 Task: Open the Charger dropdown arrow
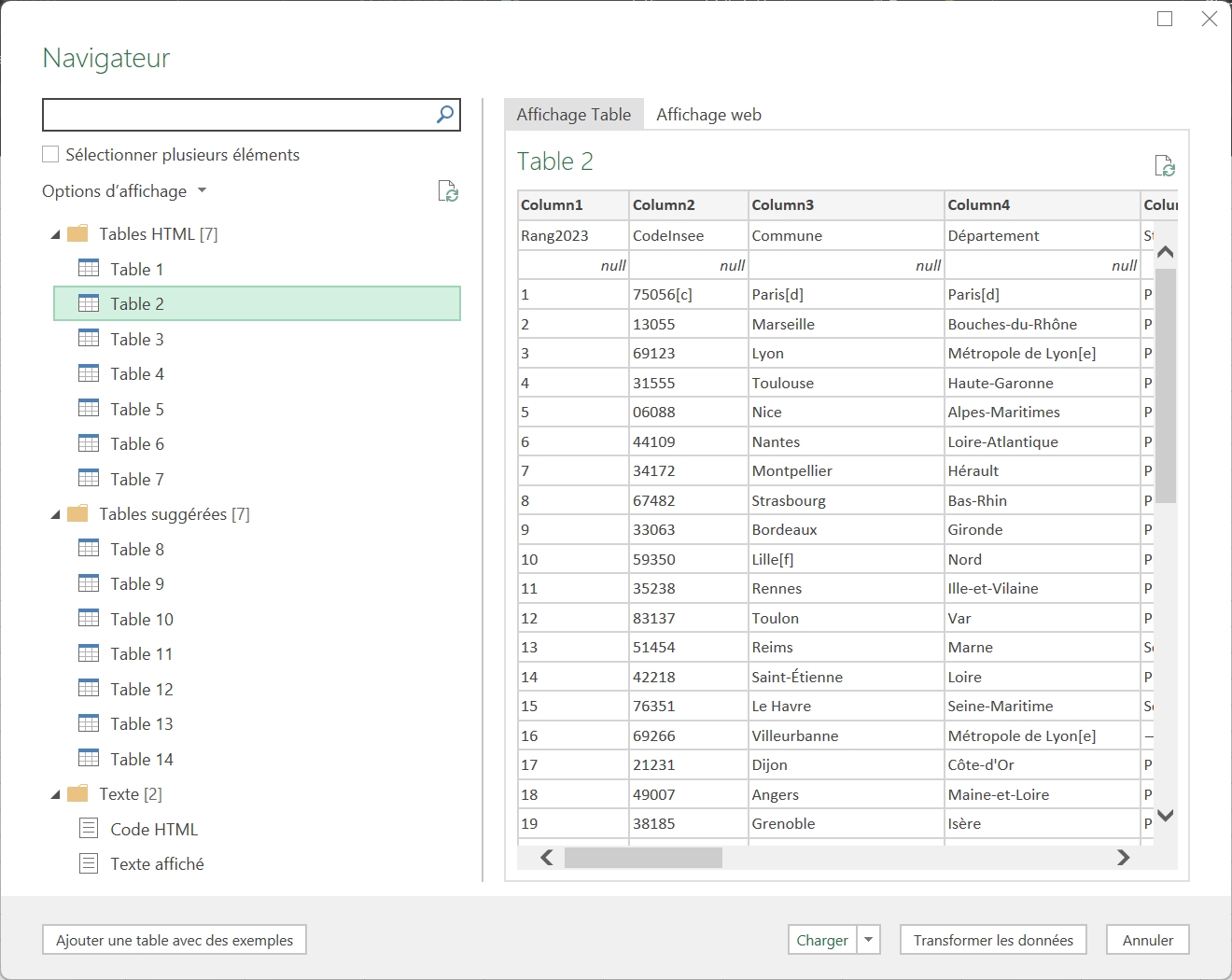869,940
